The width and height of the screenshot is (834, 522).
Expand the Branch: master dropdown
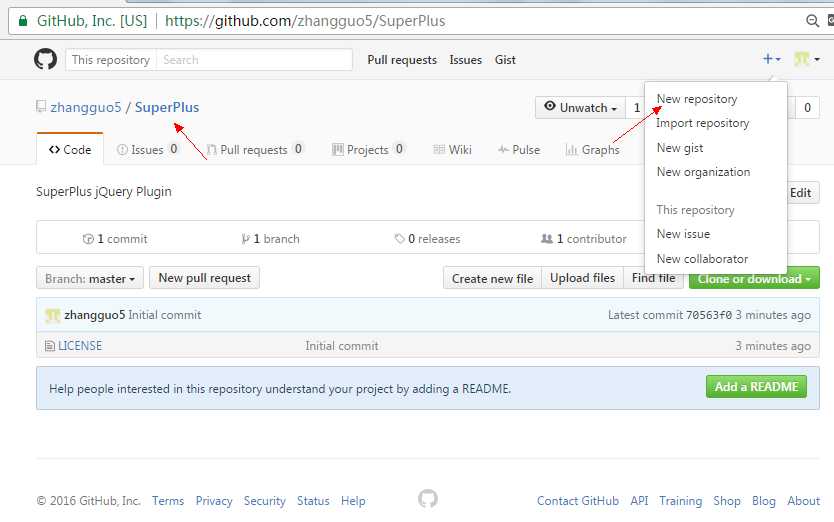coord(90,278)
